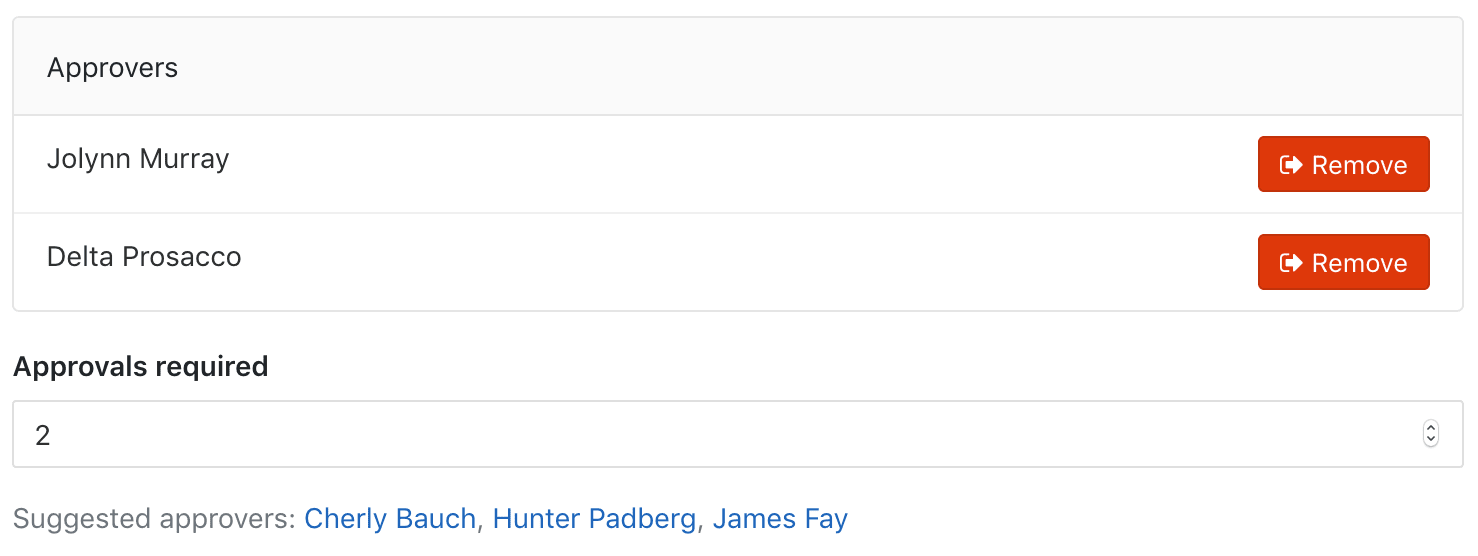Add suggested approver Hunter Padberg

[594, 519]
